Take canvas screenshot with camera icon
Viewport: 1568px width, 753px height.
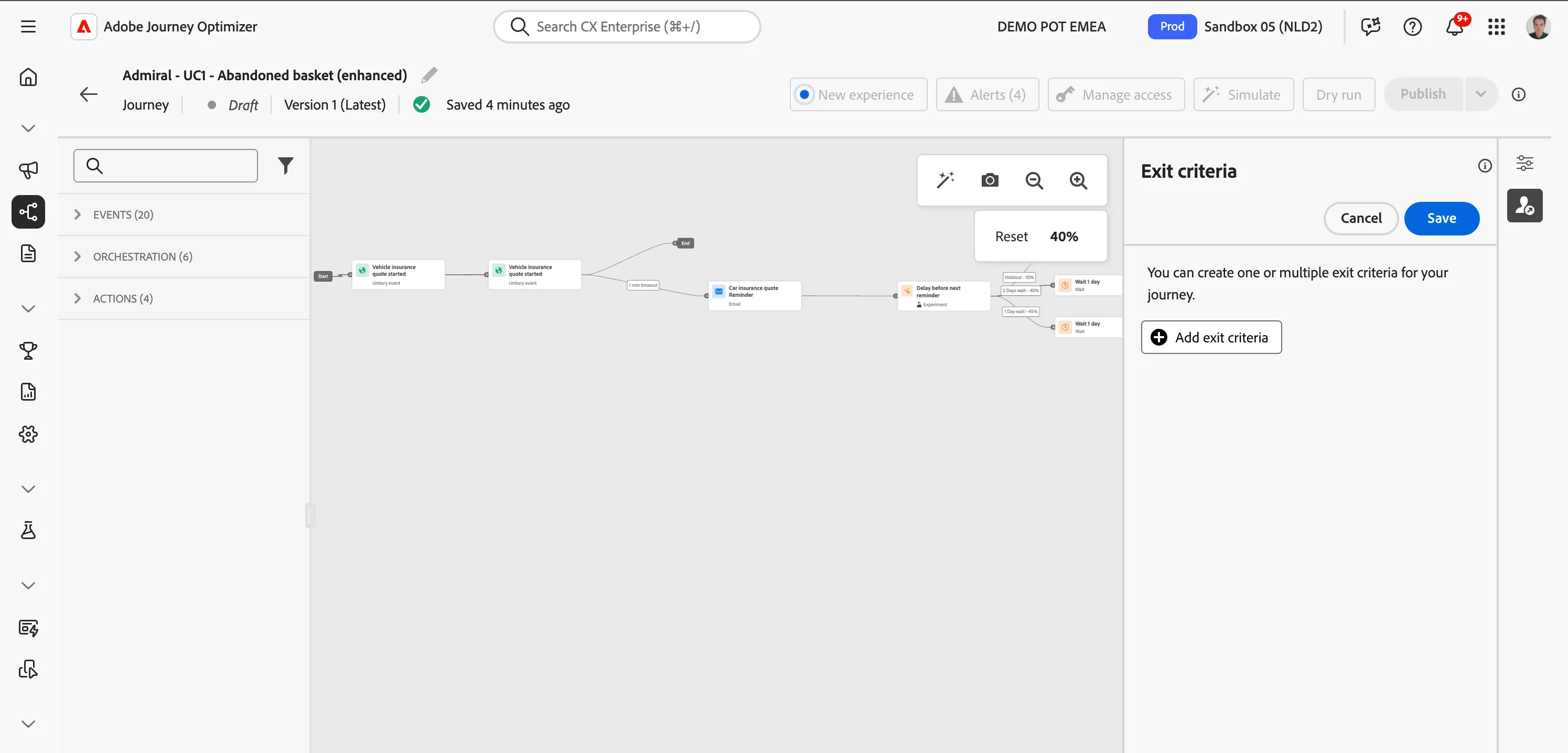(990, 180)
